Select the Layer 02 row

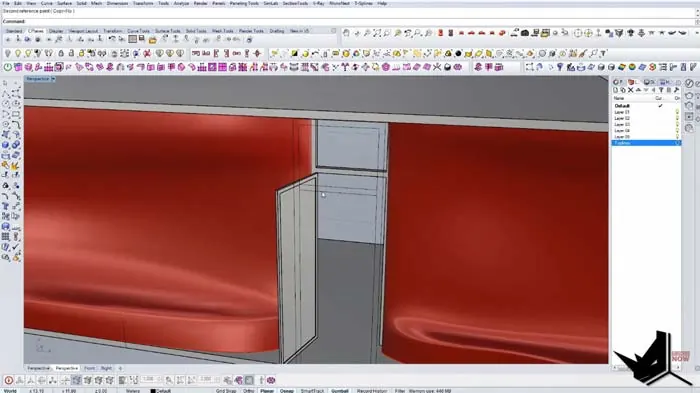pyautogui.click(x=646, y=118)
